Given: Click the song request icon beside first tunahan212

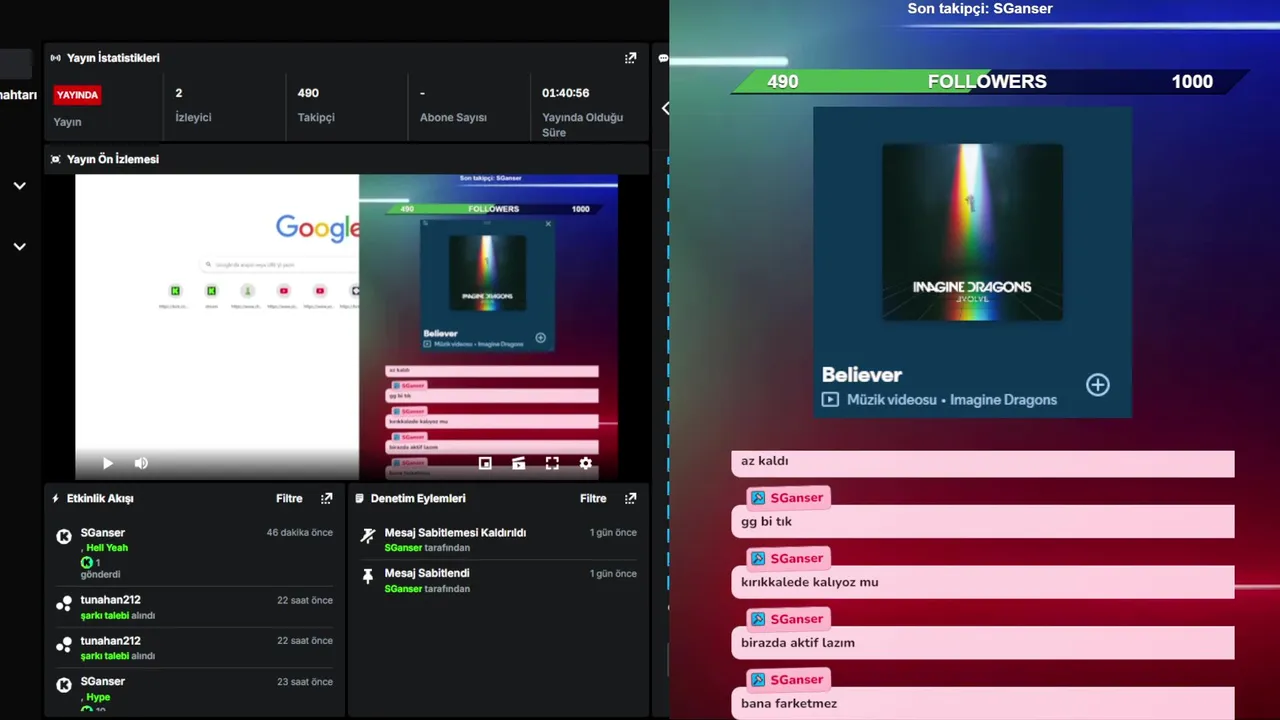Looking at the screenshot, I should point(64,604).
